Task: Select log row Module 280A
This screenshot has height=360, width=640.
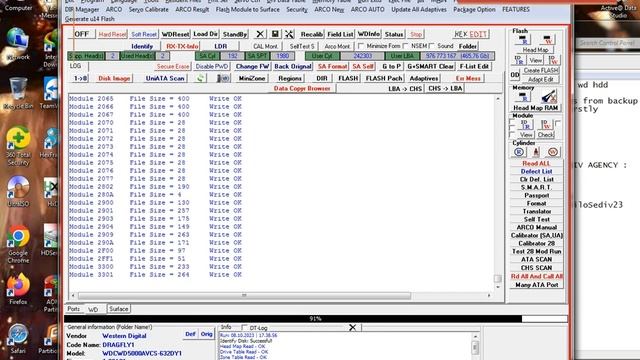Action: pos(155,195)
